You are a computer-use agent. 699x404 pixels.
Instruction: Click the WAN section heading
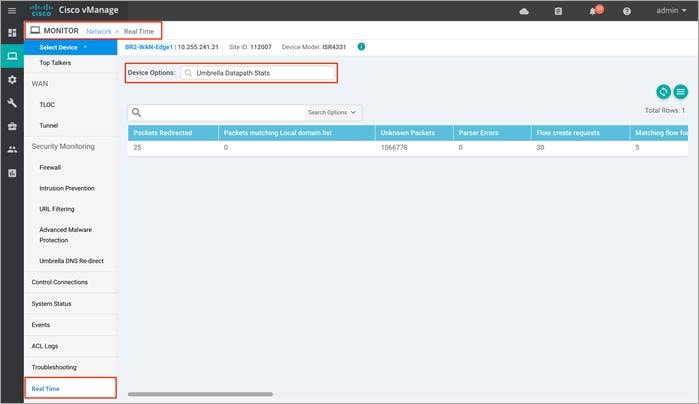(x=40, y=84)
